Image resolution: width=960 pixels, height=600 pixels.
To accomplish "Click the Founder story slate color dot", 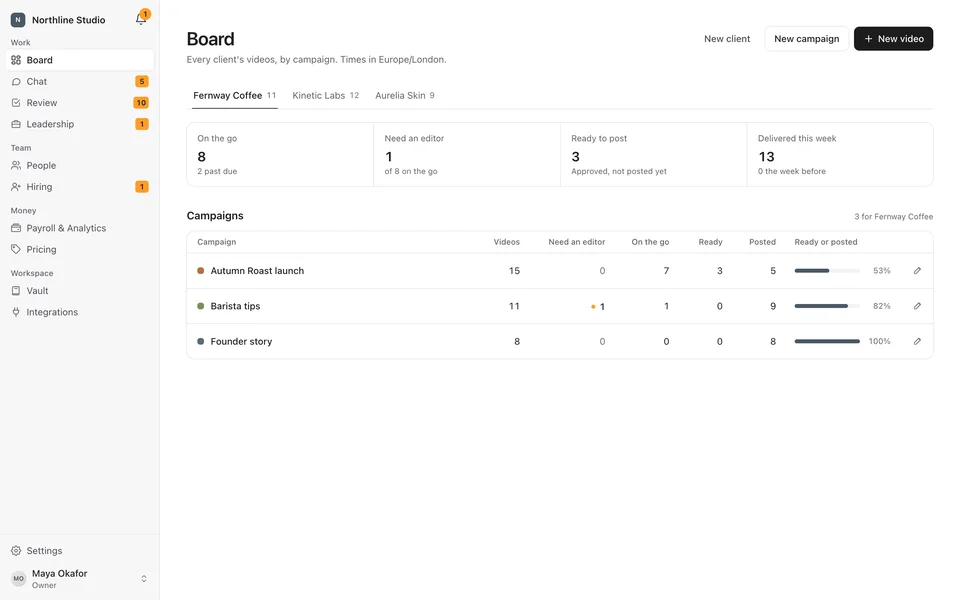I will click(x=200, y=342).
